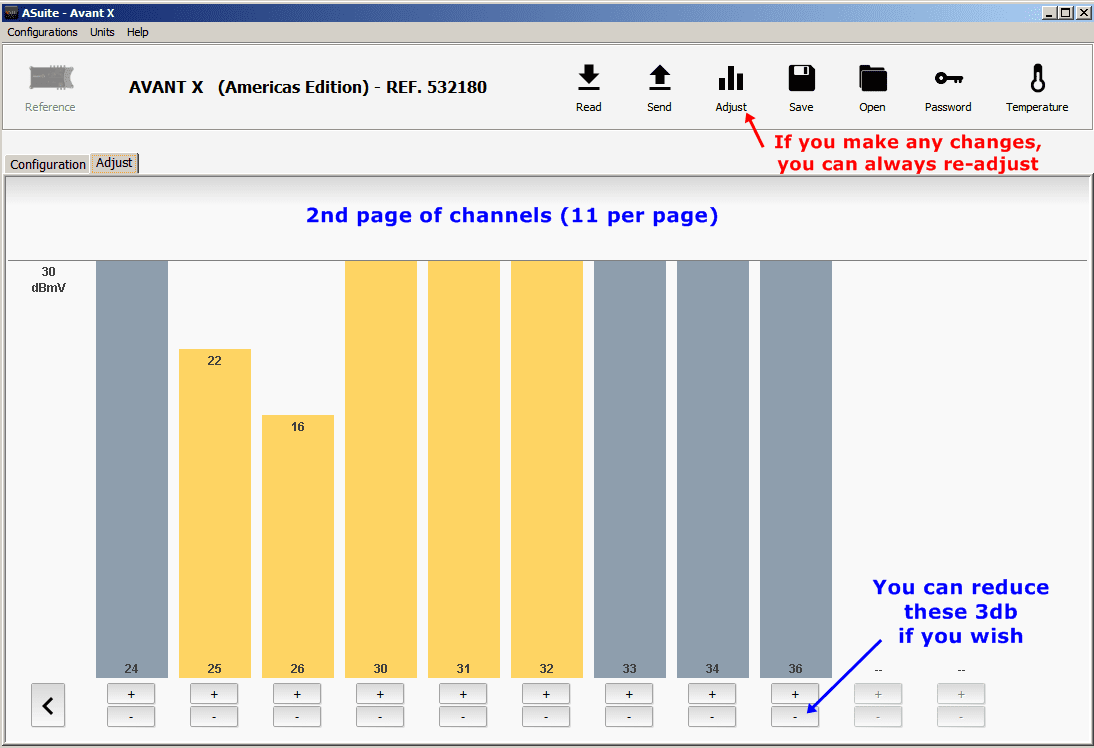Show Temperature with the thermometer icon

(1037, 78)
